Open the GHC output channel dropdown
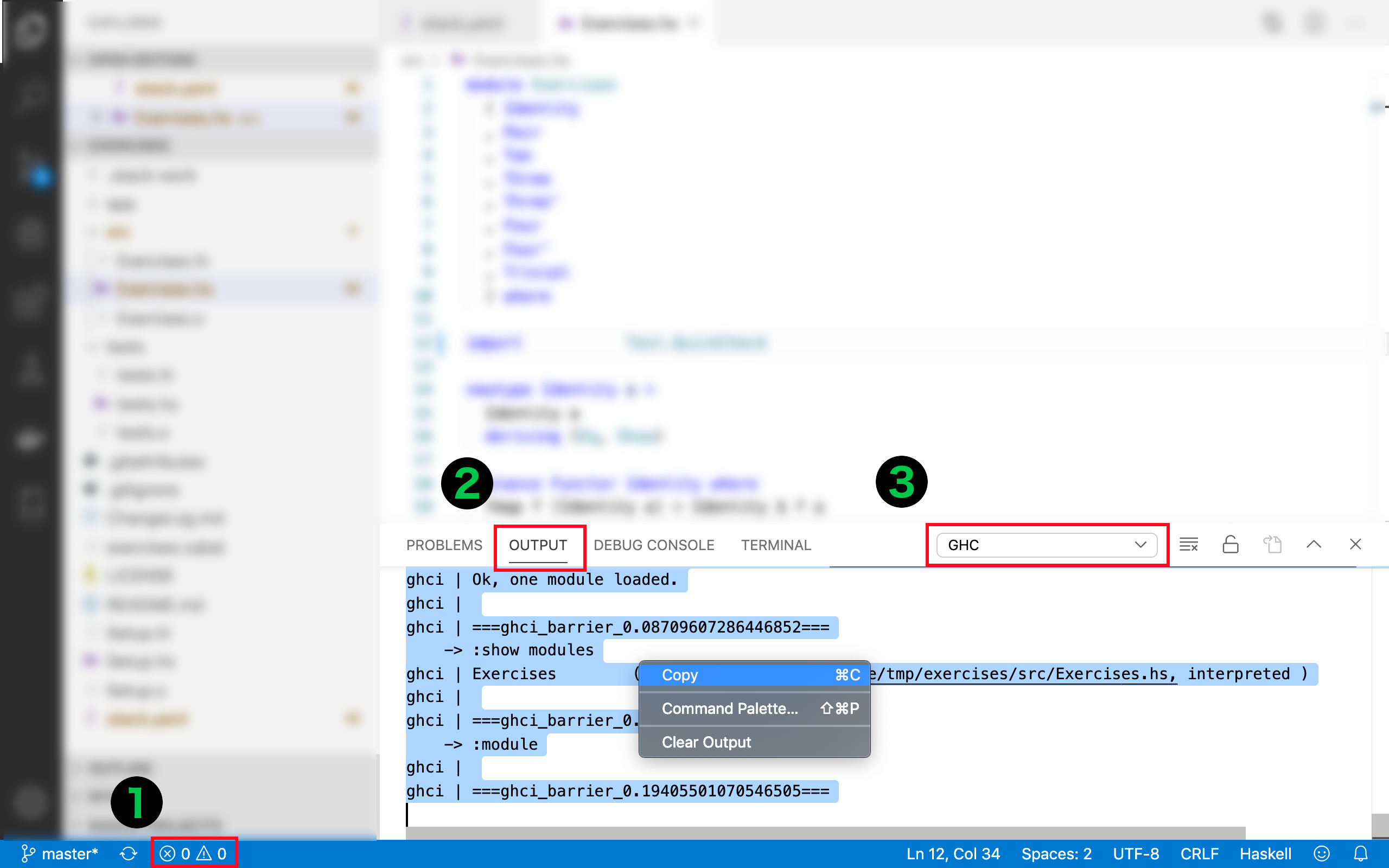Viewport: 1389px width, 868px height. pos(1046,545)
